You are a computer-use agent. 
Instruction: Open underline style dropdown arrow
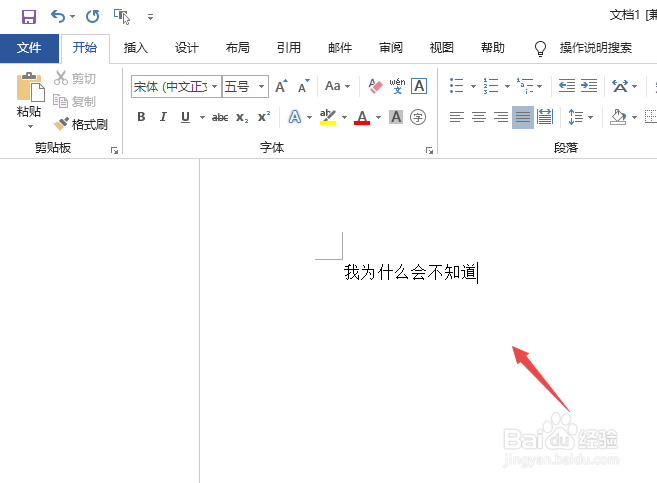coord(202,117)
